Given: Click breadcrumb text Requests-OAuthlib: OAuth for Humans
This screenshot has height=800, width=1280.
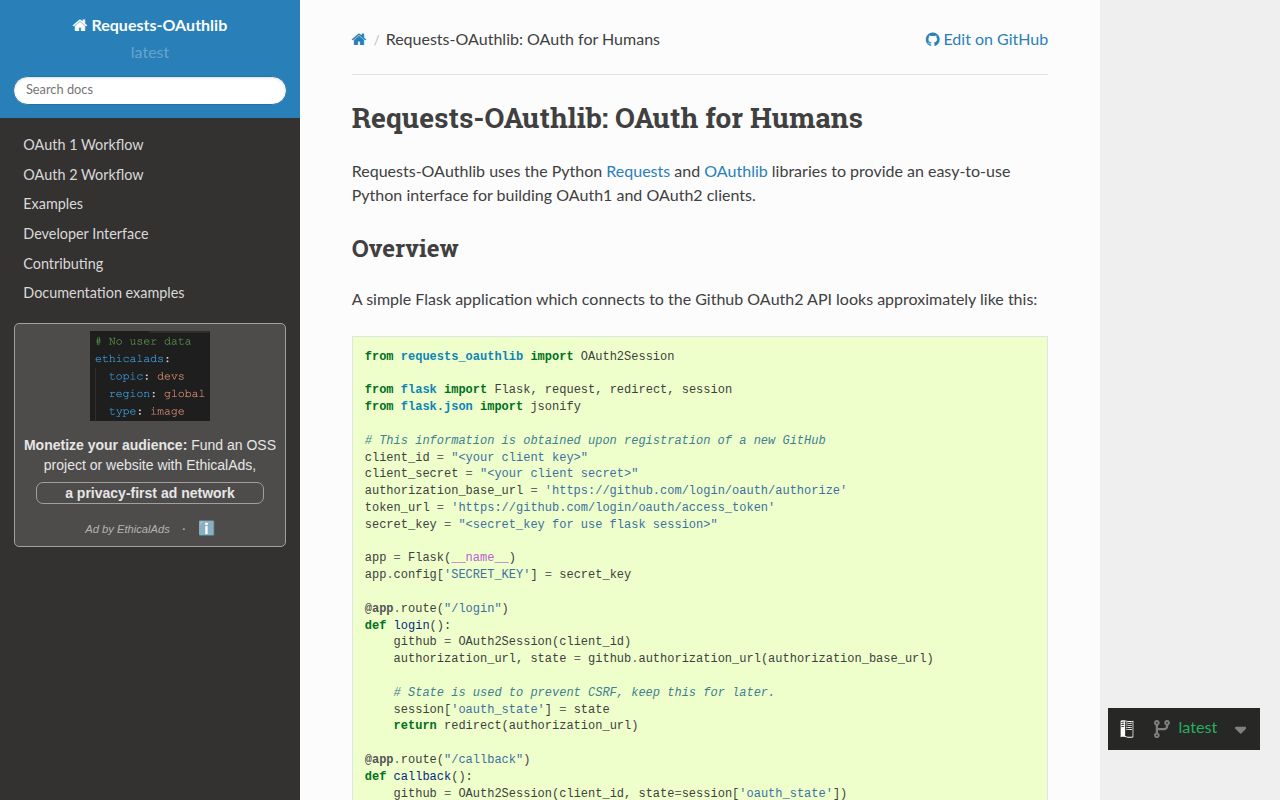Looking at the screenshot, I should point(523,40).
